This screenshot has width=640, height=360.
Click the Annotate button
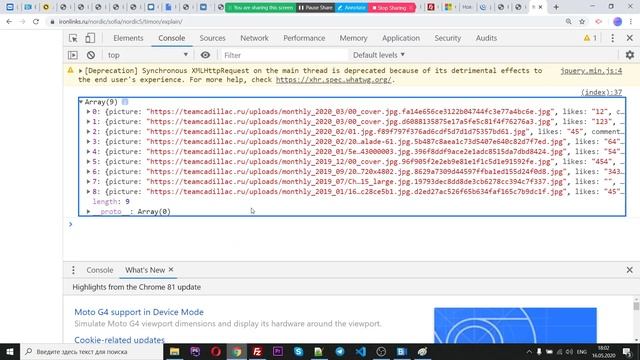351,7
